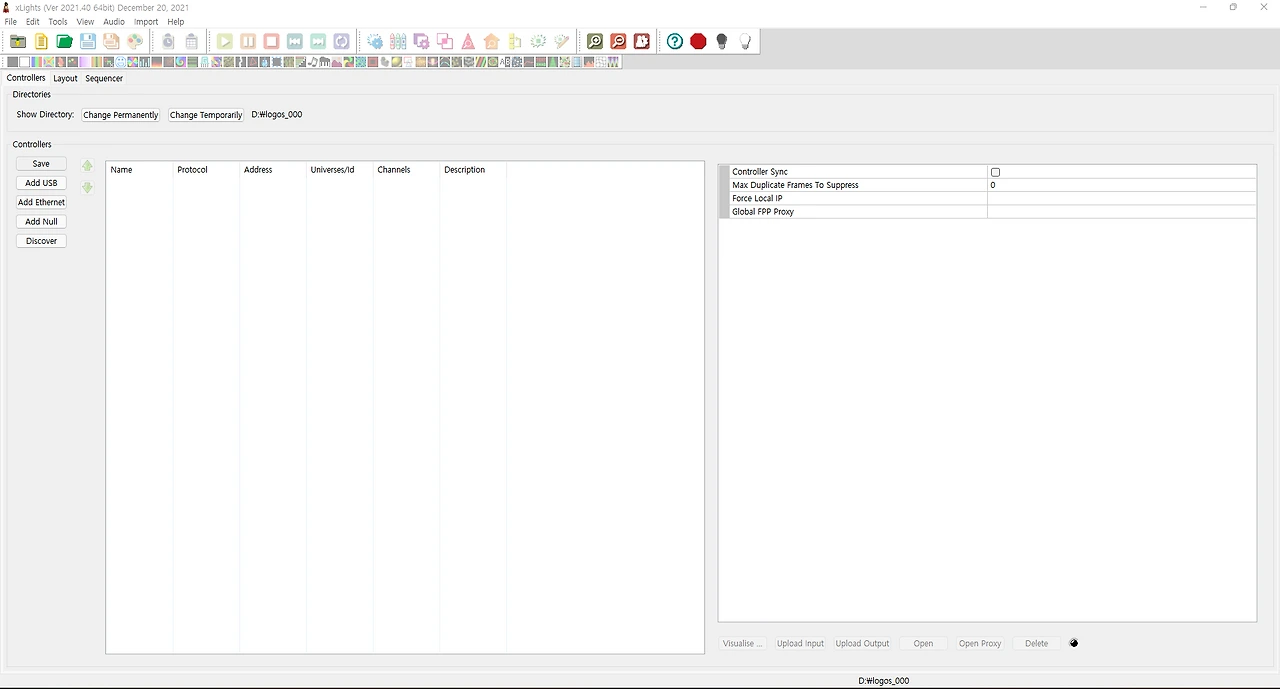Click the green dotted gear icon

[x=538, y=41]
